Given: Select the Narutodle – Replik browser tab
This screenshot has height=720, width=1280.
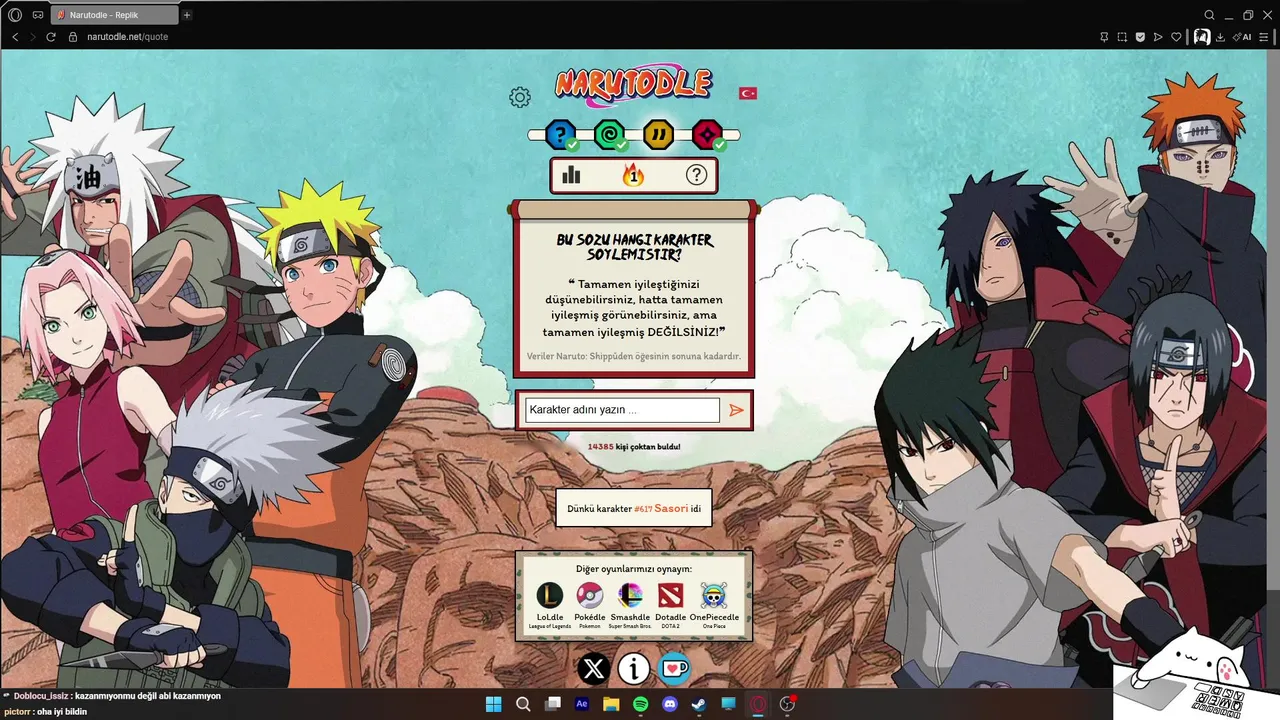Looking at the screenshot, I should click(114, 15).
